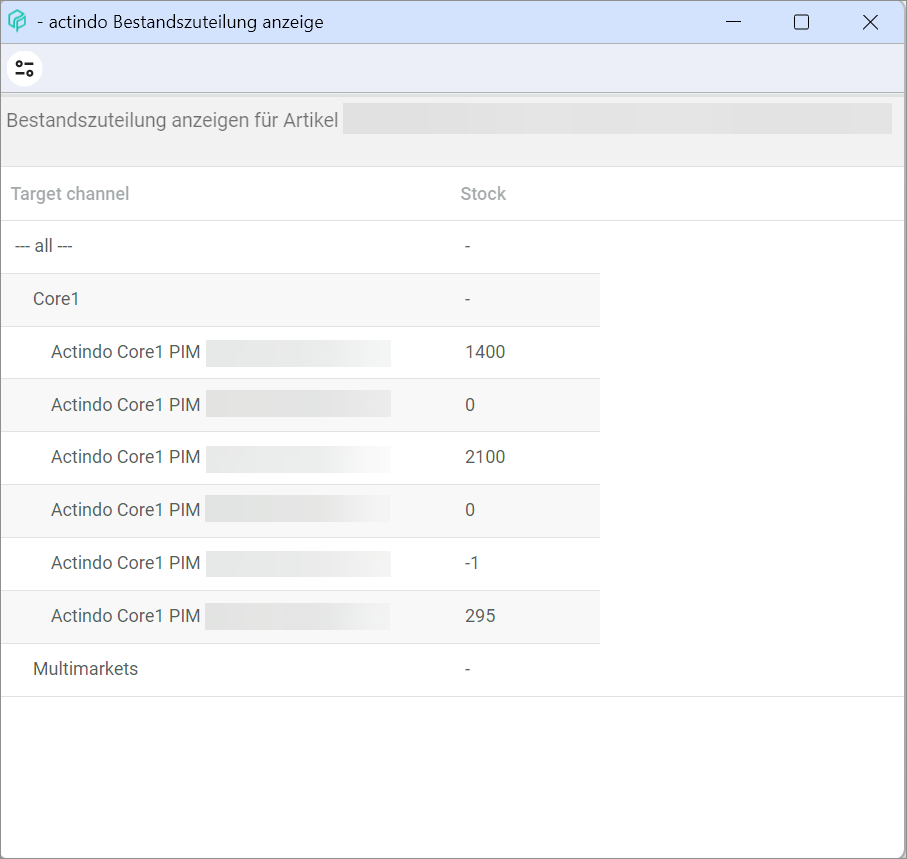Click the stock value 1400
Screen dimensions: 907x859
[x=485, y=352]
